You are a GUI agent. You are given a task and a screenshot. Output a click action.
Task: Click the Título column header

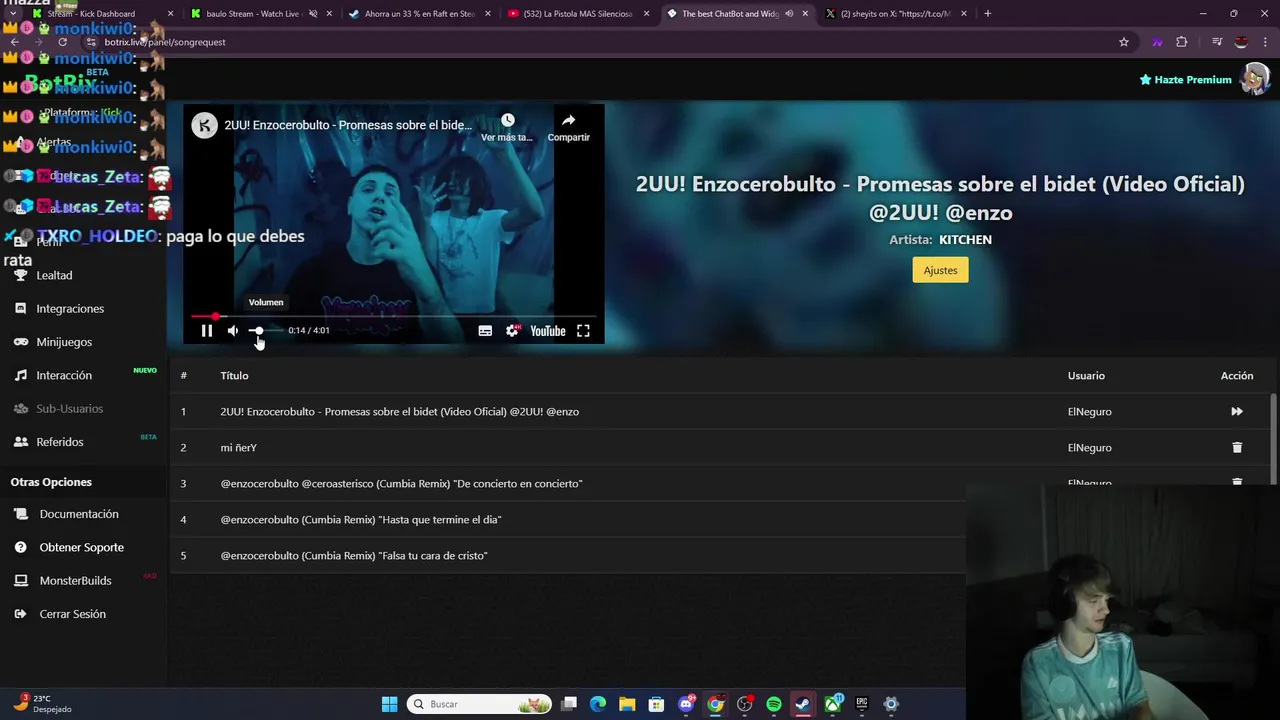tap(234, 375)
